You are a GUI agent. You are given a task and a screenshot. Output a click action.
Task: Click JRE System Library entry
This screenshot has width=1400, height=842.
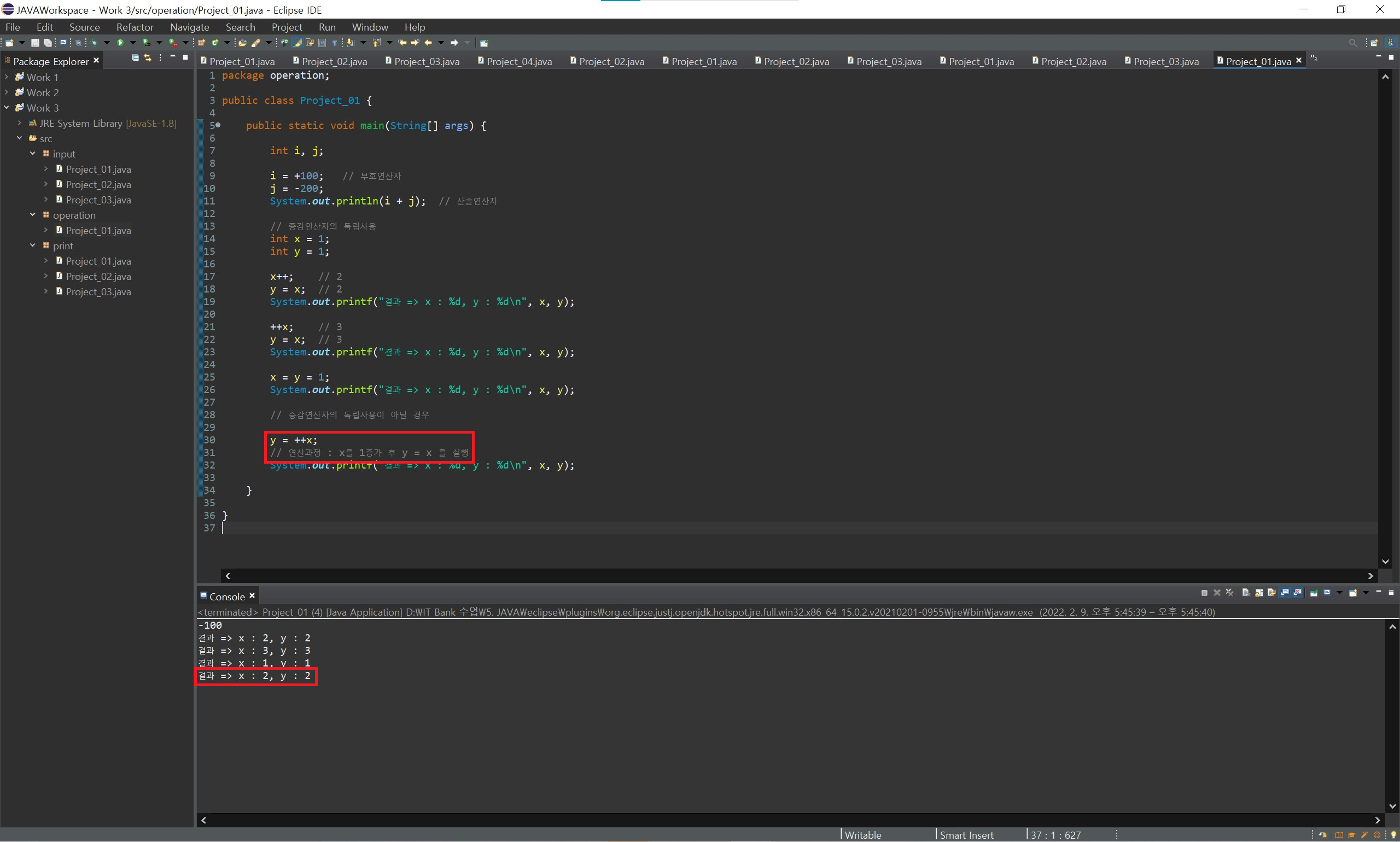pyautogui.click(x=80, y=123)
